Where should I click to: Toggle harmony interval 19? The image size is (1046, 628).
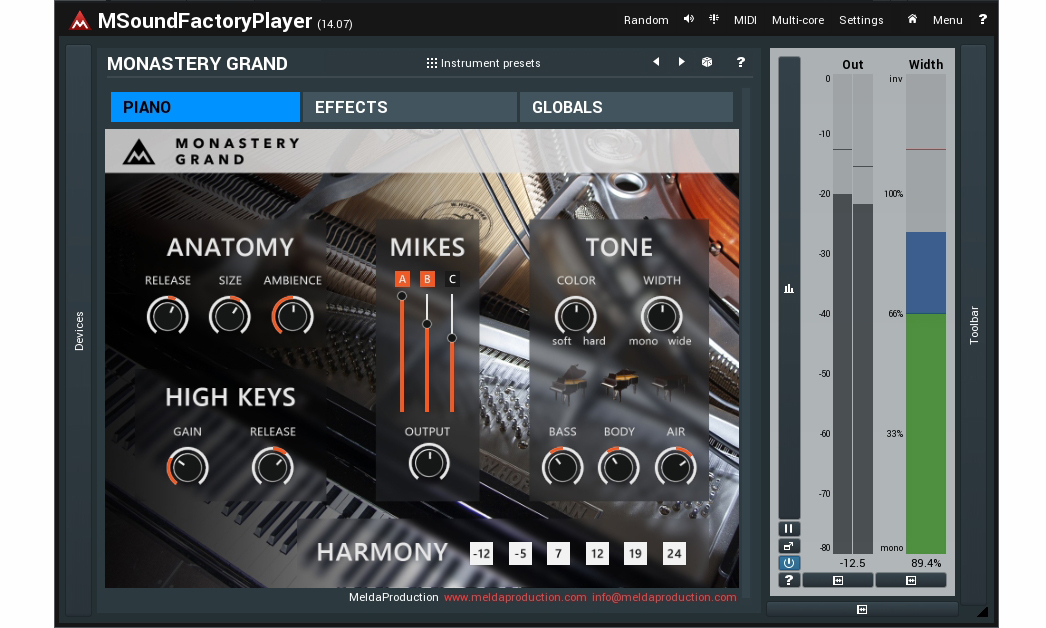click(635, 553)
